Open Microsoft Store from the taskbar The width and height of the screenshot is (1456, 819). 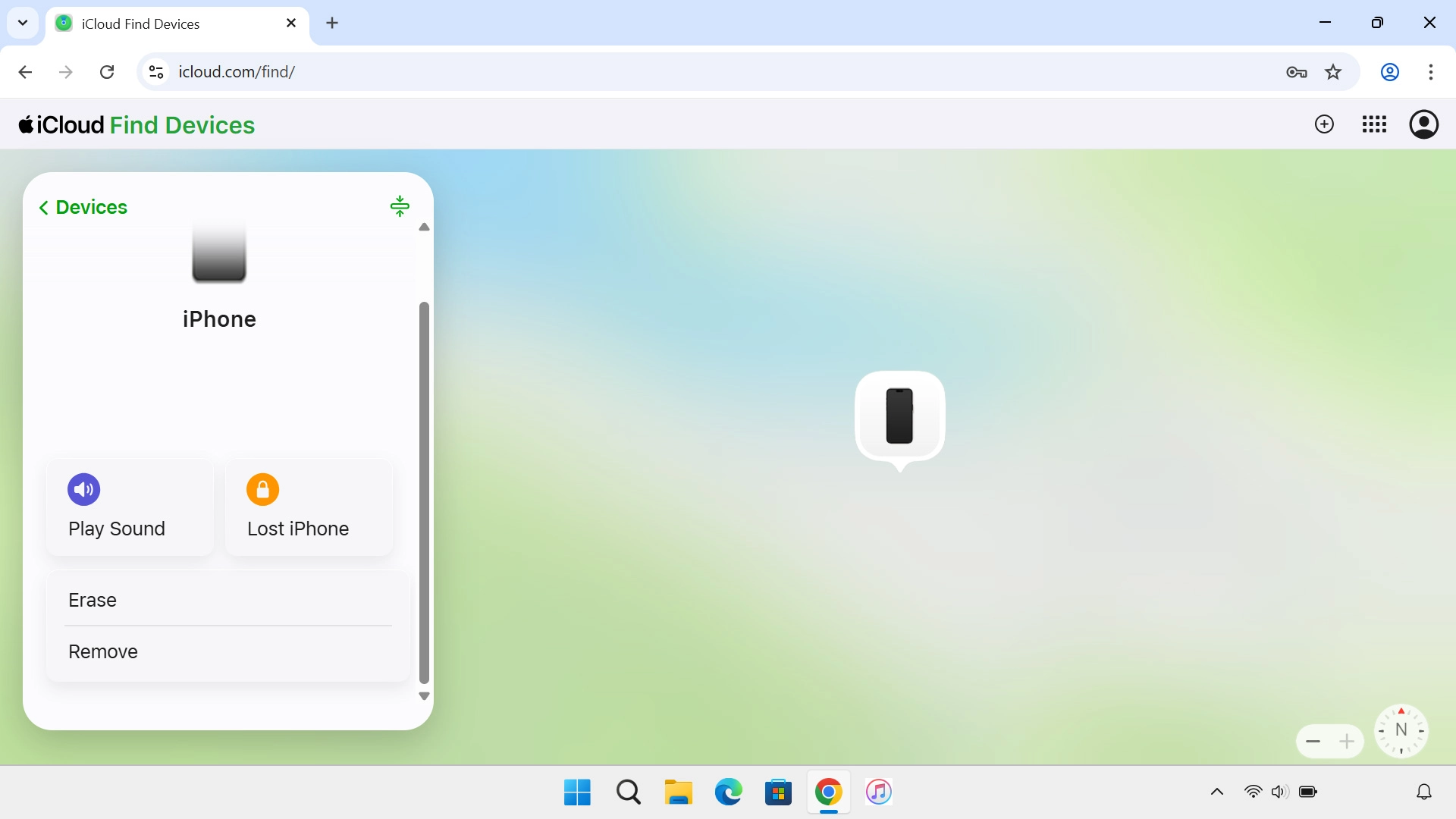click(778, 792)
